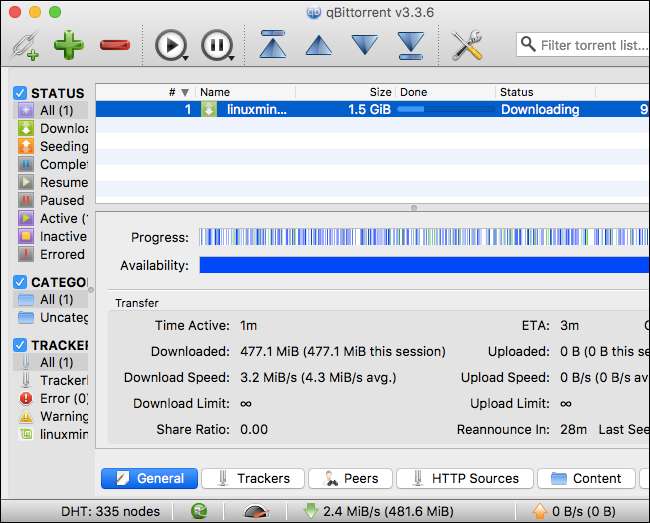The image size is (650, 523).
Task: Click the green connection status icon
Action: [199, 511]
